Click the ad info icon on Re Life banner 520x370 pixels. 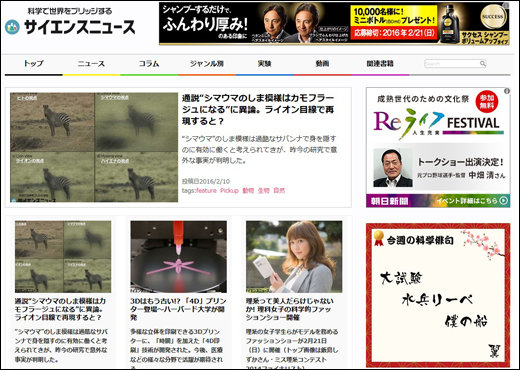click(507, 91)
